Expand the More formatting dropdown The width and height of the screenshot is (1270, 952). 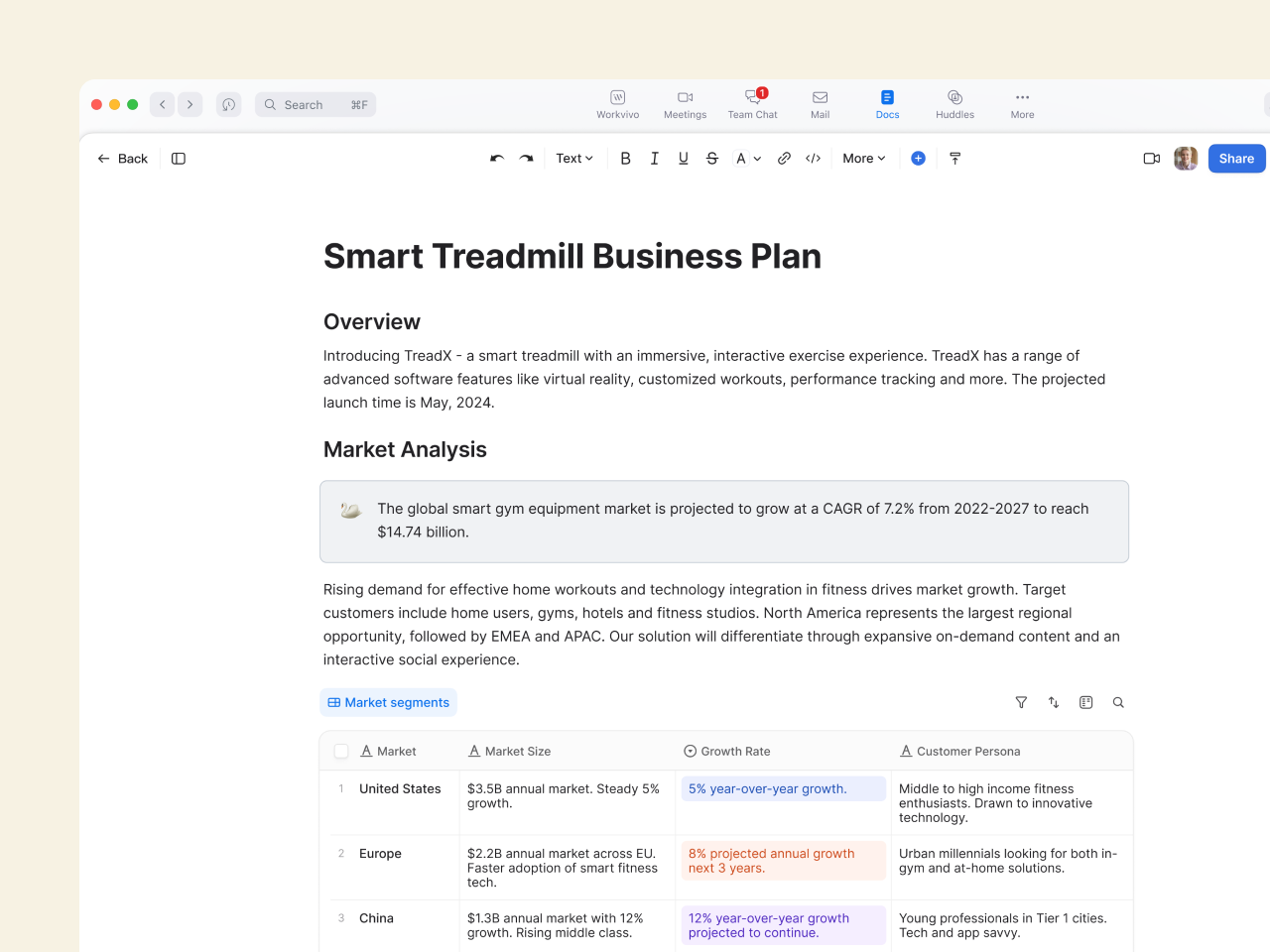coord(863,159)
